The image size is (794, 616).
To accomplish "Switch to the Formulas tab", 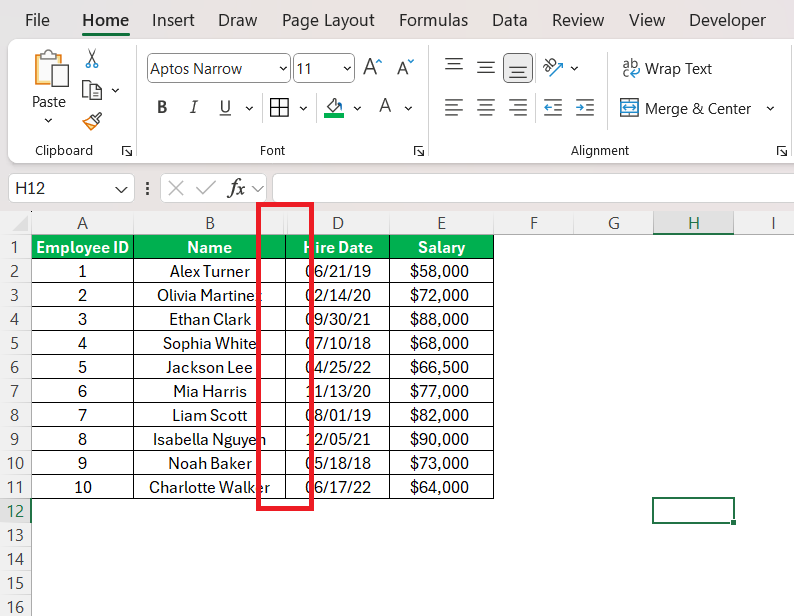I will point(433,20).
